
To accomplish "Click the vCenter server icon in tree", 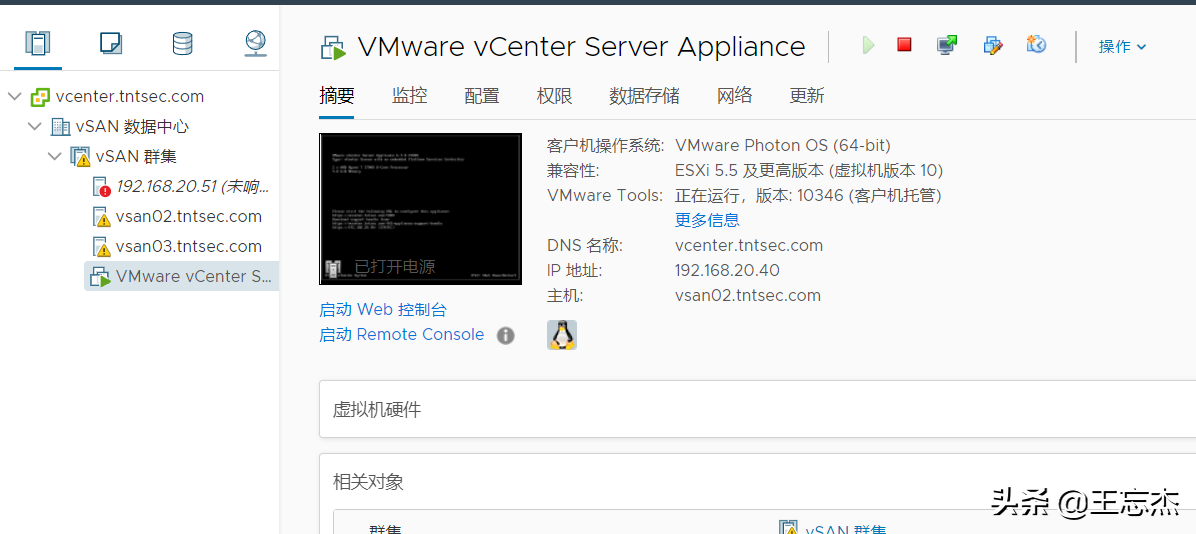I will click(x=40, y=97).
